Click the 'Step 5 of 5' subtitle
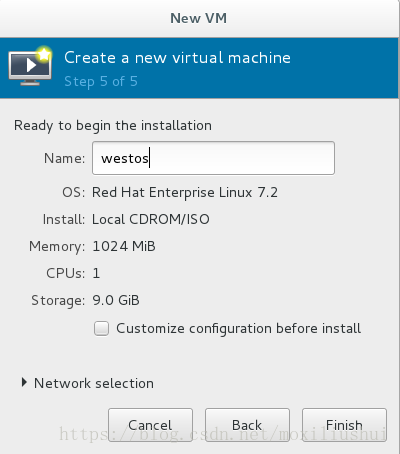The width and height of the screenshot is (400, 454). (101, 81)
